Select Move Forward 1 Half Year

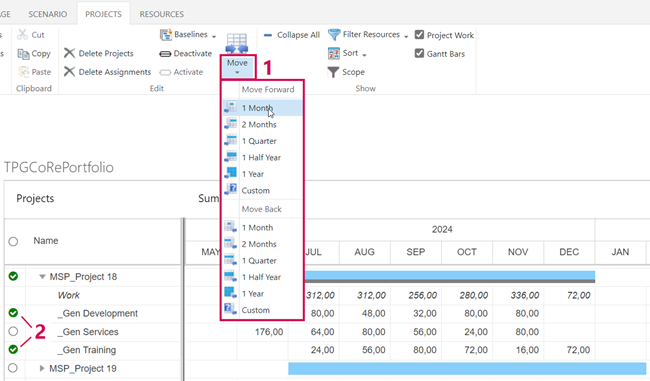(x=262, y=158)
